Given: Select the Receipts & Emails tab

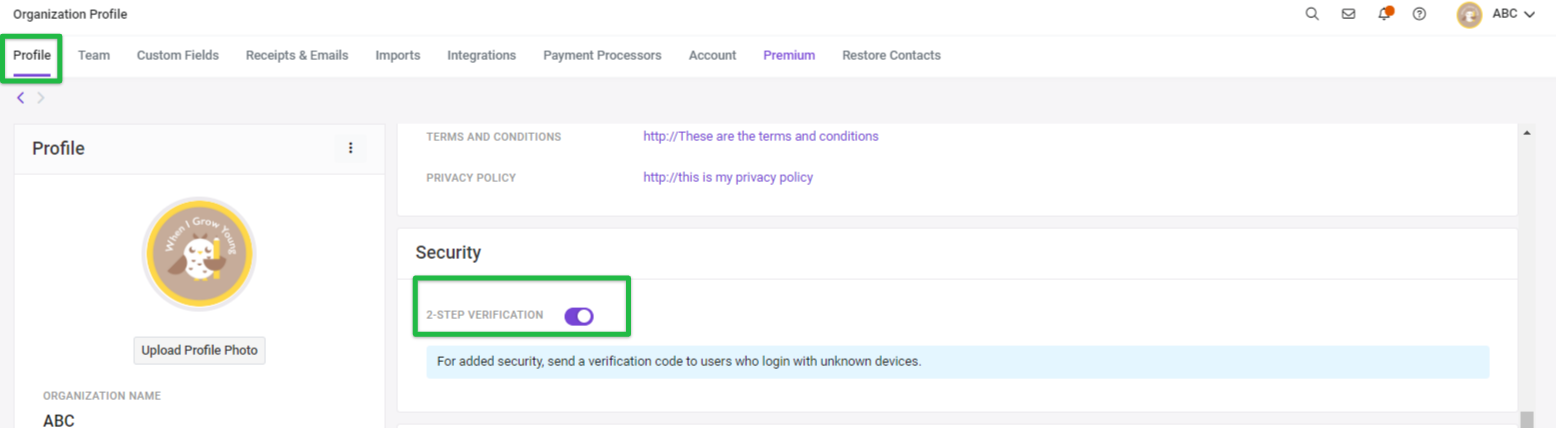Looking at the screenshot, I should (x=297, y=55).
